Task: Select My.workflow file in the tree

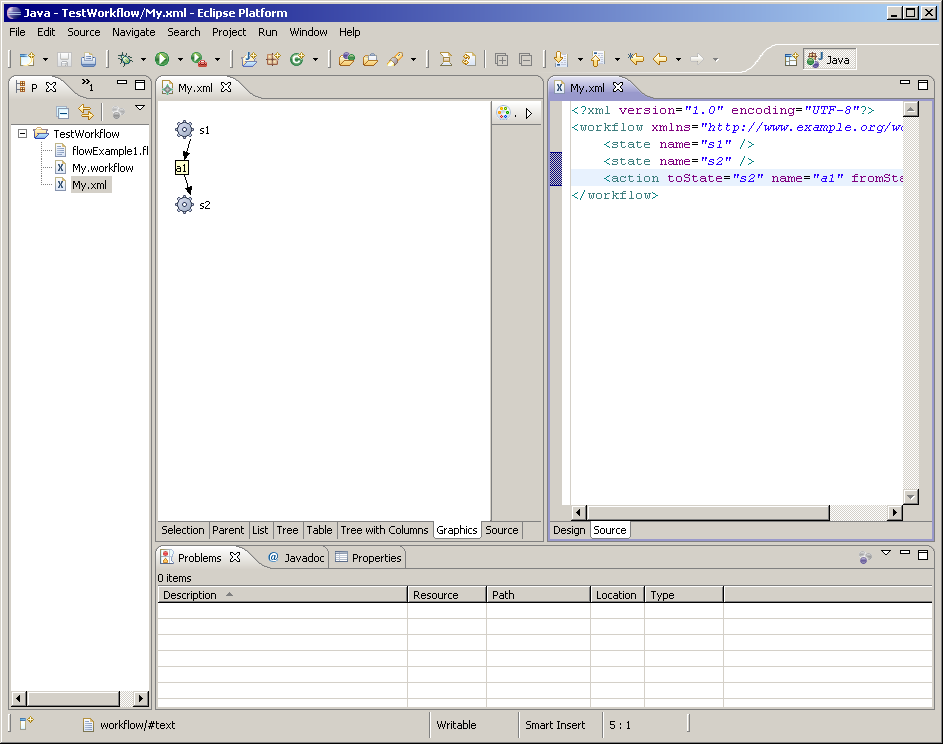Action: pos(102,168)
